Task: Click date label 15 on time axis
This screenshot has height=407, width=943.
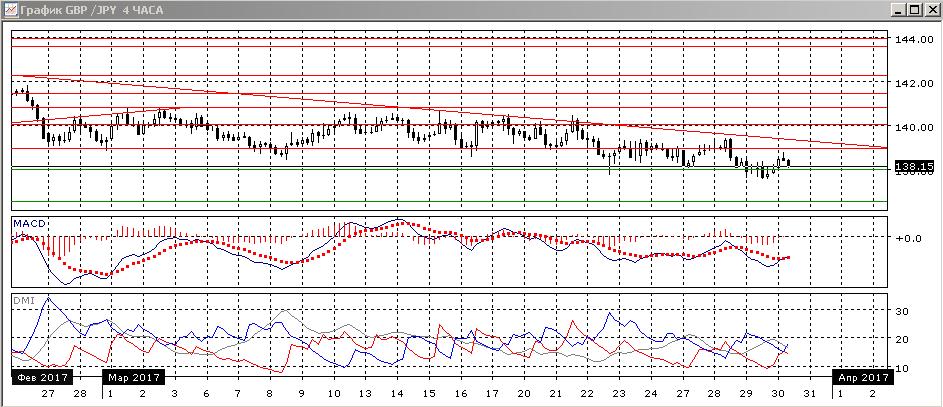Action: [x=428, y=394]
